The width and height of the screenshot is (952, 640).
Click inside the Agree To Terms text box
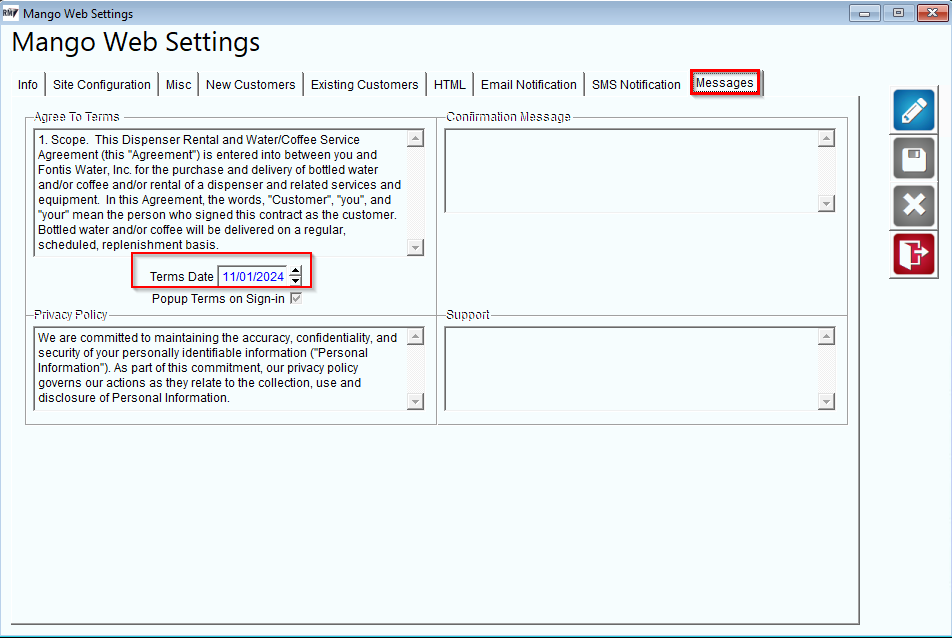[x=220, y=192]
